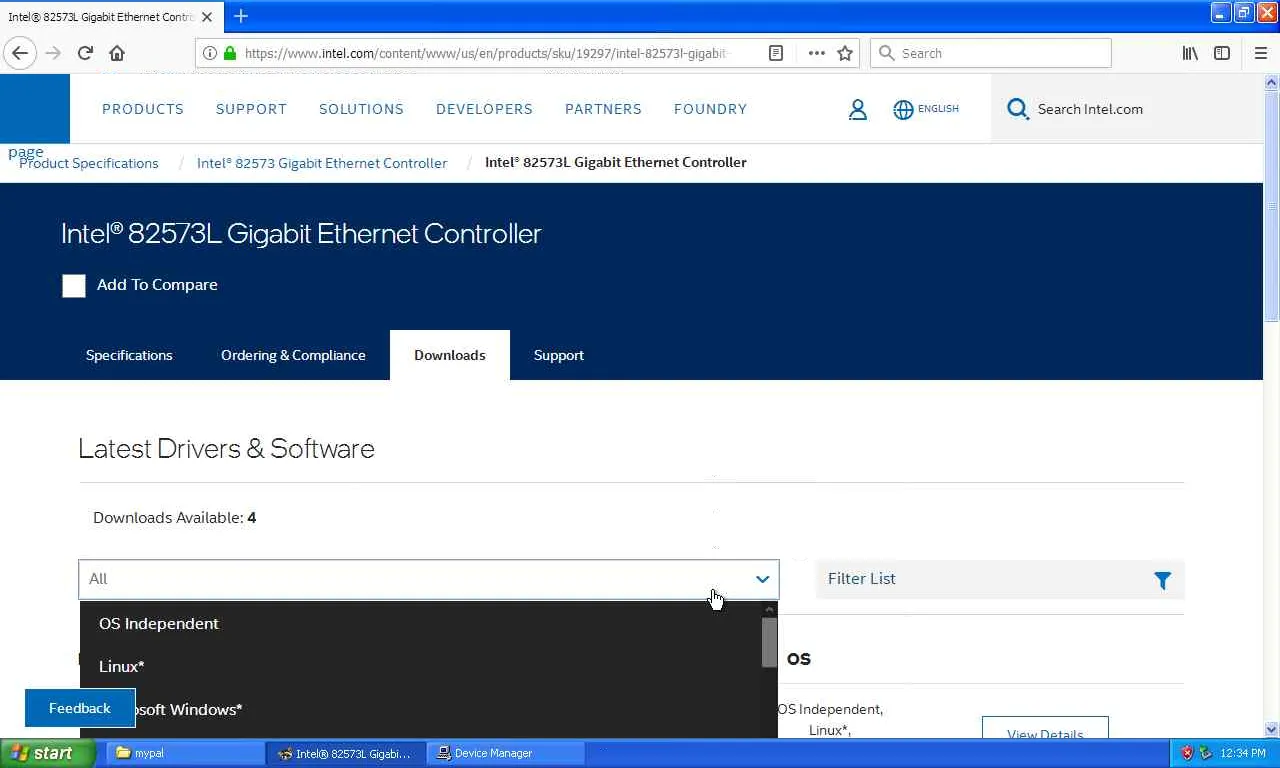Open the Windows Start menu

coord(47,753)
